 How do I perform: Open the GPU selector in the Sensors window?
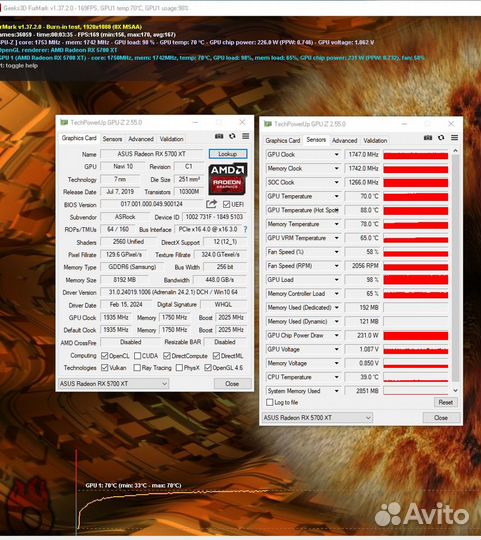click(x=317, y=417)
